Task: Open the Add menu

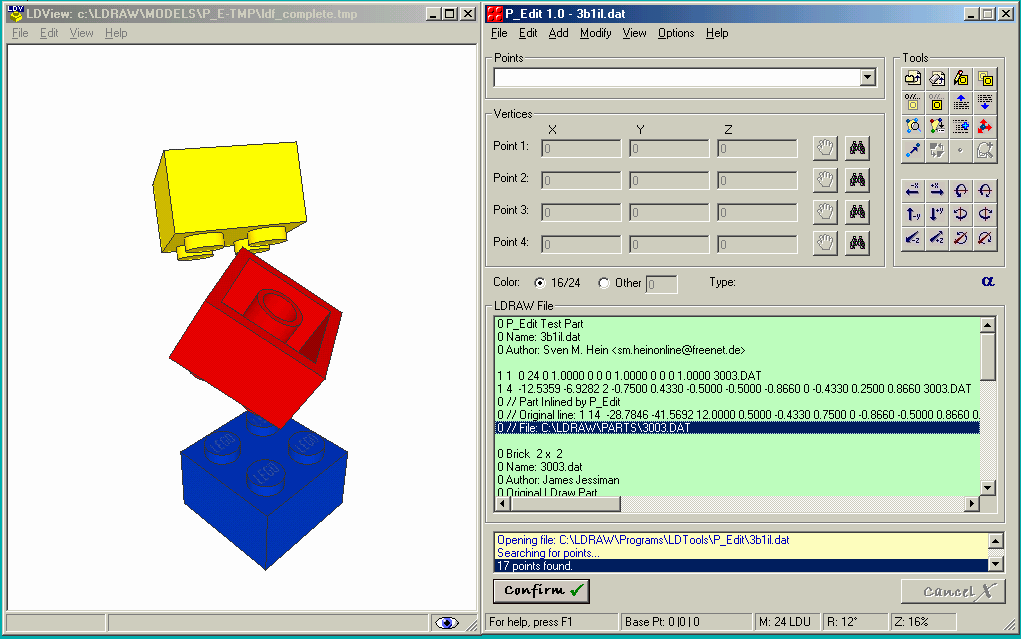Action: [558, 33]
